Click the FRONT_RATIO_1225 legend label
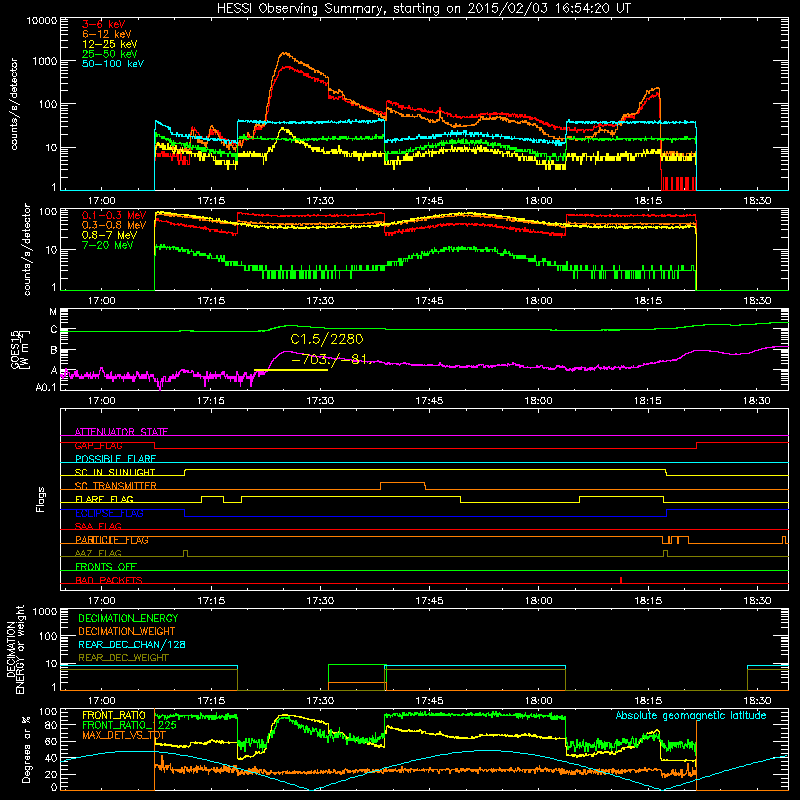The image size is (800, 800). [129, 725]
